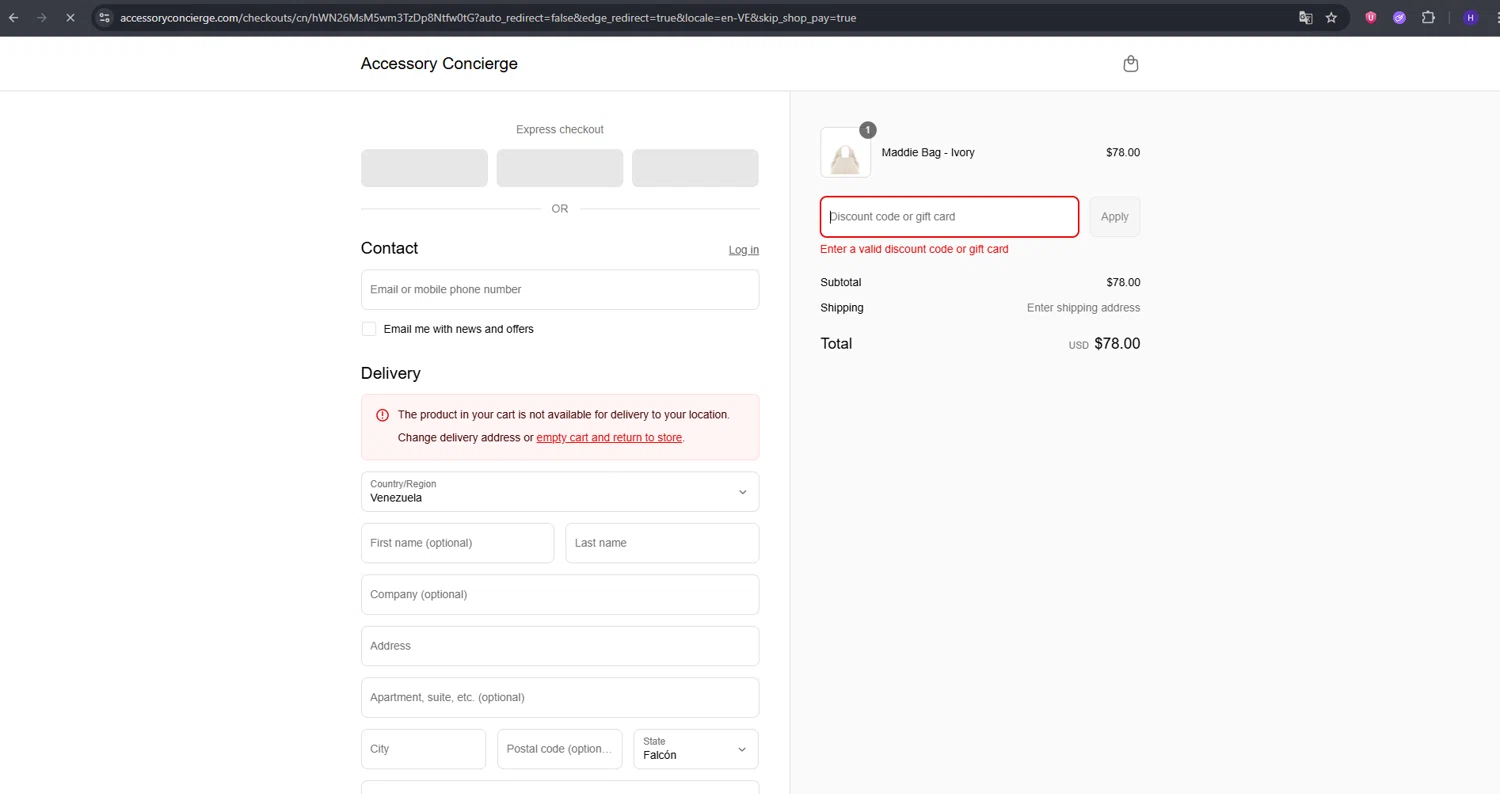Screen dimensions: 1500x794
Task: Click the Express checkout label
Action: pos(560,130)
